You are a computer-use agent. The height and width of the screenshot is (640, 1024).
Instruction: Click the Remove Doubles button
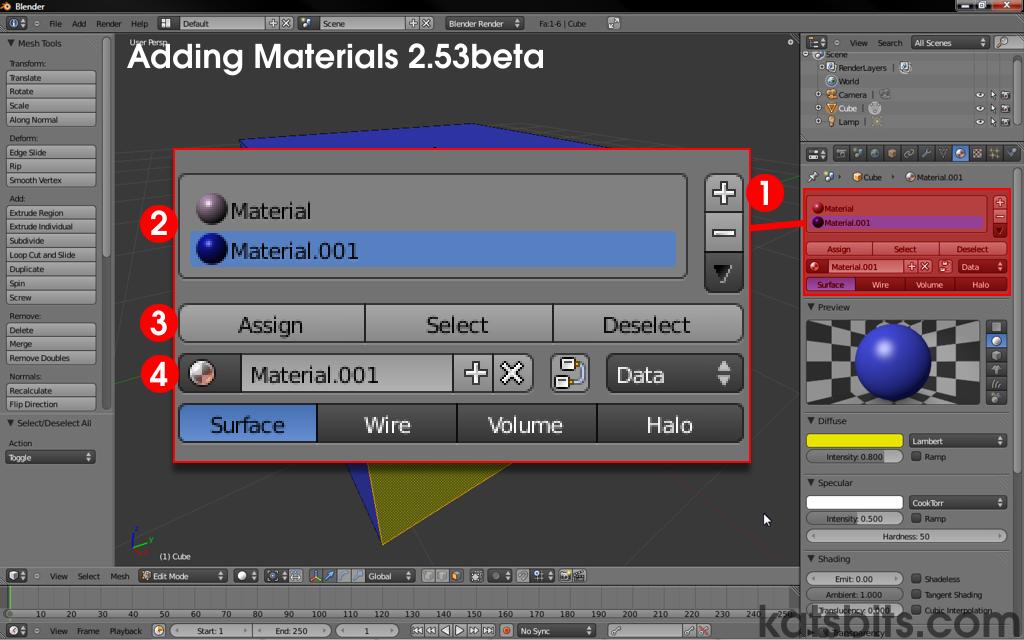(51, 359)
